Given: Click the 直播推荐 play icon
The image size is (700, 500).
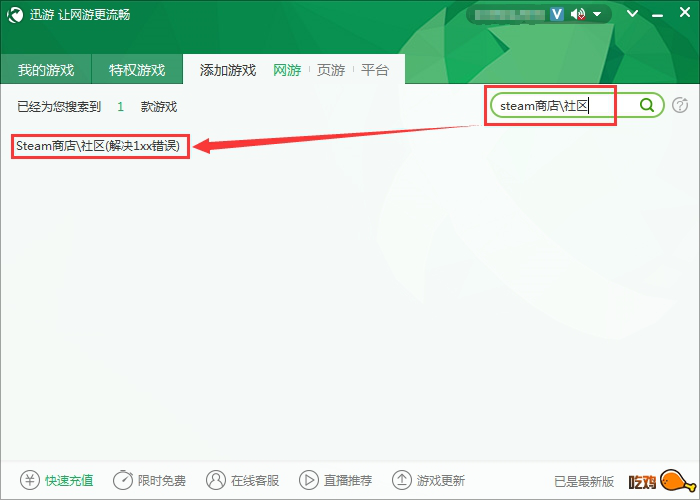Looking at the screenshot, I should click(308, 480).
